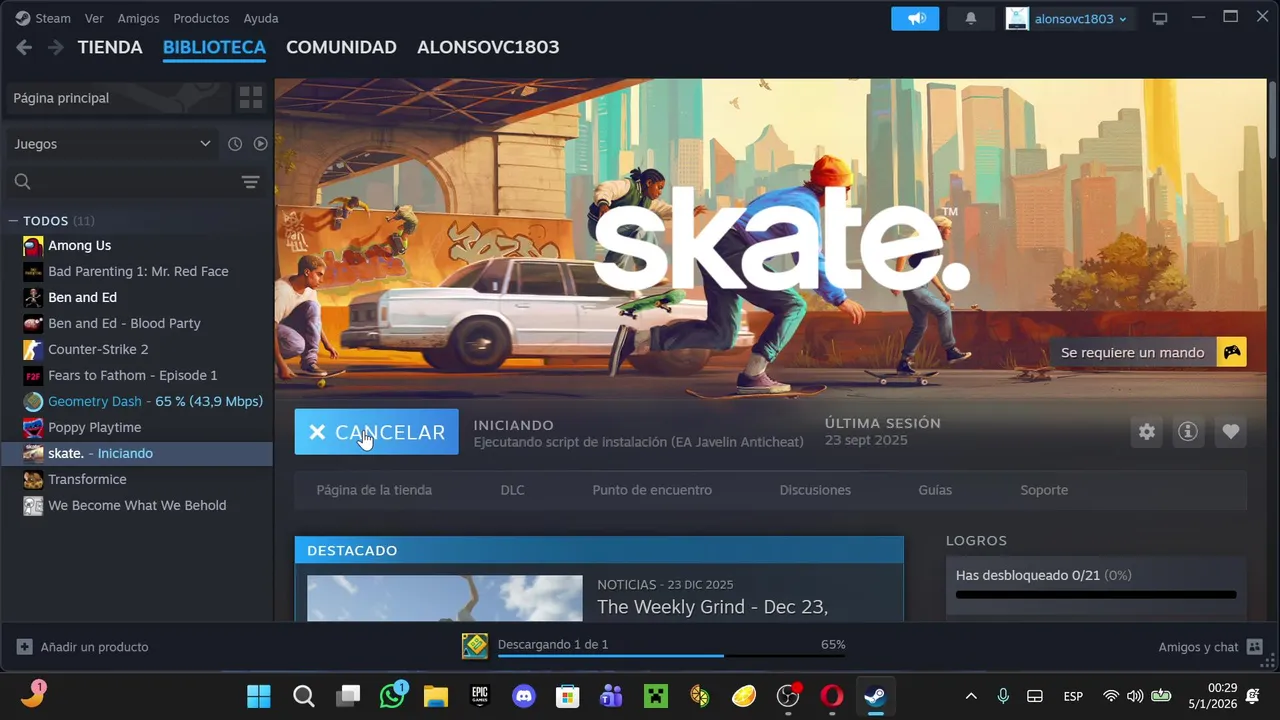The width and height of the screenshot is (1280, 720).
Task: Cancel the skate. launch
Action: (376, 432)
